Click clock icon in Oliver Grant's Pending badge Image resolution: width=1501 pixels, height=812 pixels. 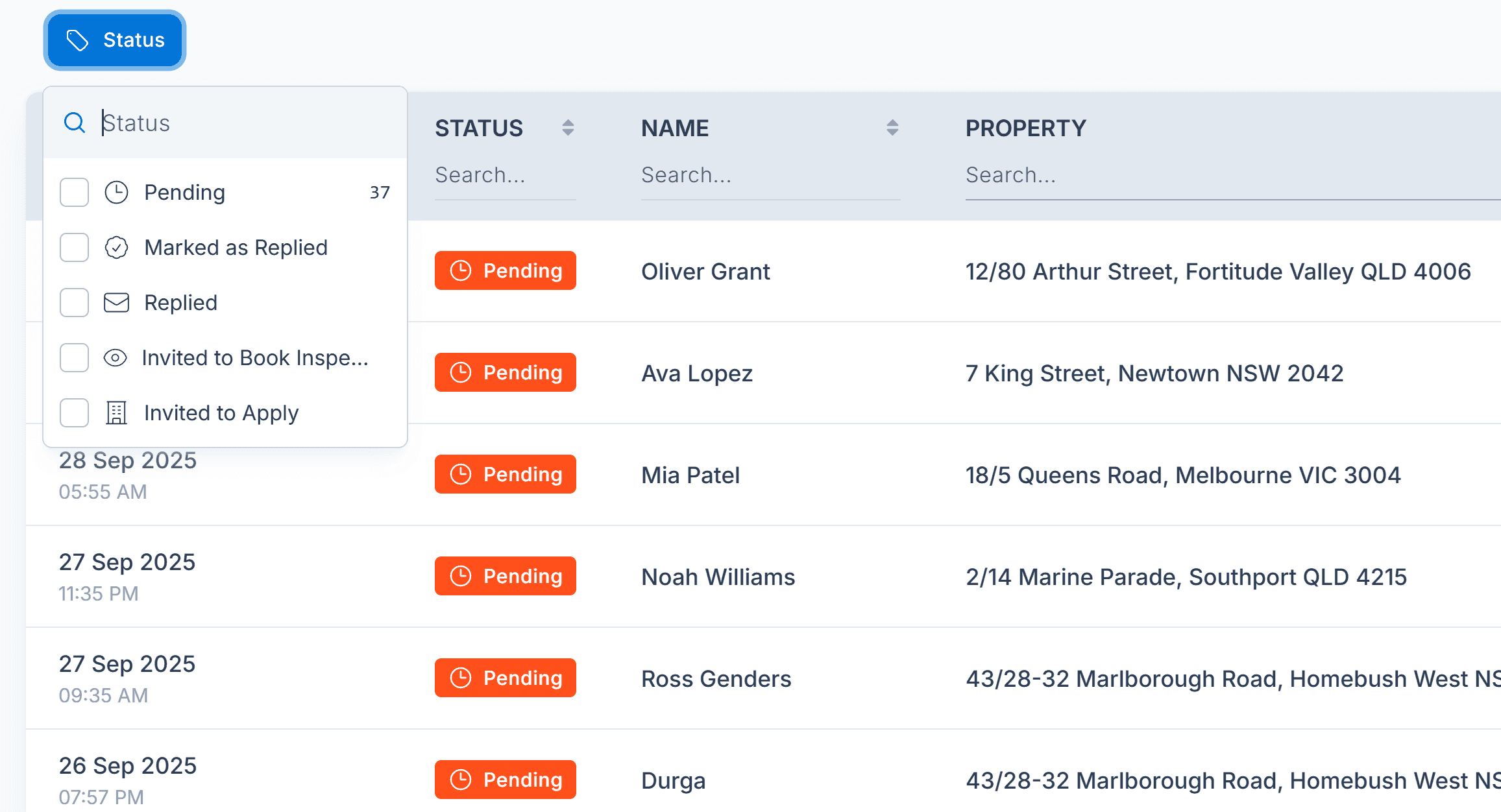(x=461, y=271)
